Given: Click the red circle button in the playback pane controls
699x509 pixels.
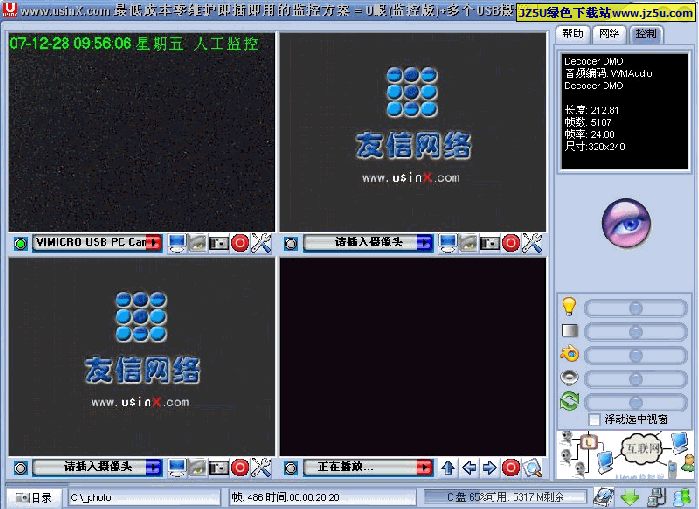Looking at the screenshot, I should coord(511,468).
